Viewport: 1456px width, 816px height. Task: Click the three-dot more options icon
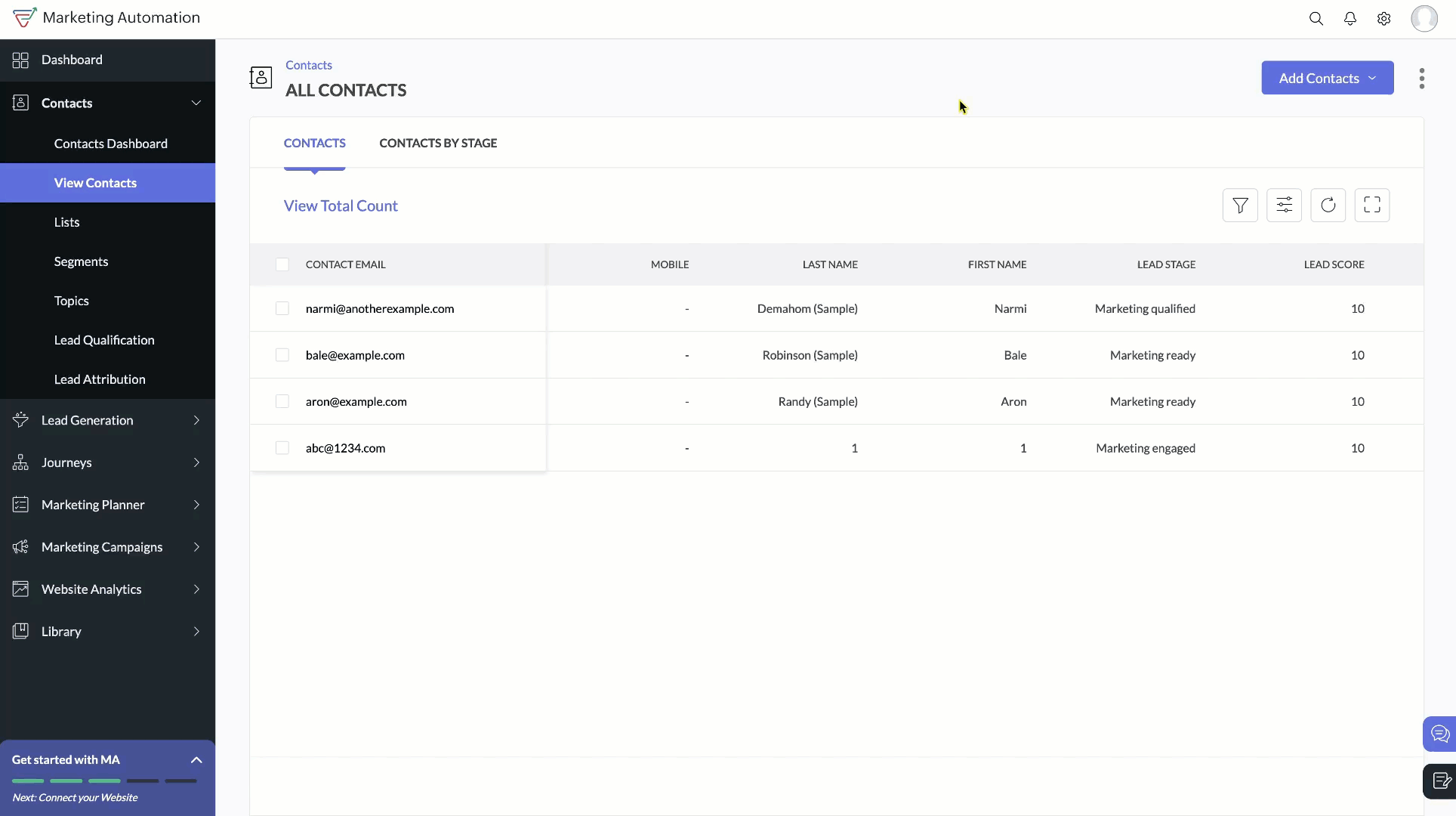(x=1421, y=79)
